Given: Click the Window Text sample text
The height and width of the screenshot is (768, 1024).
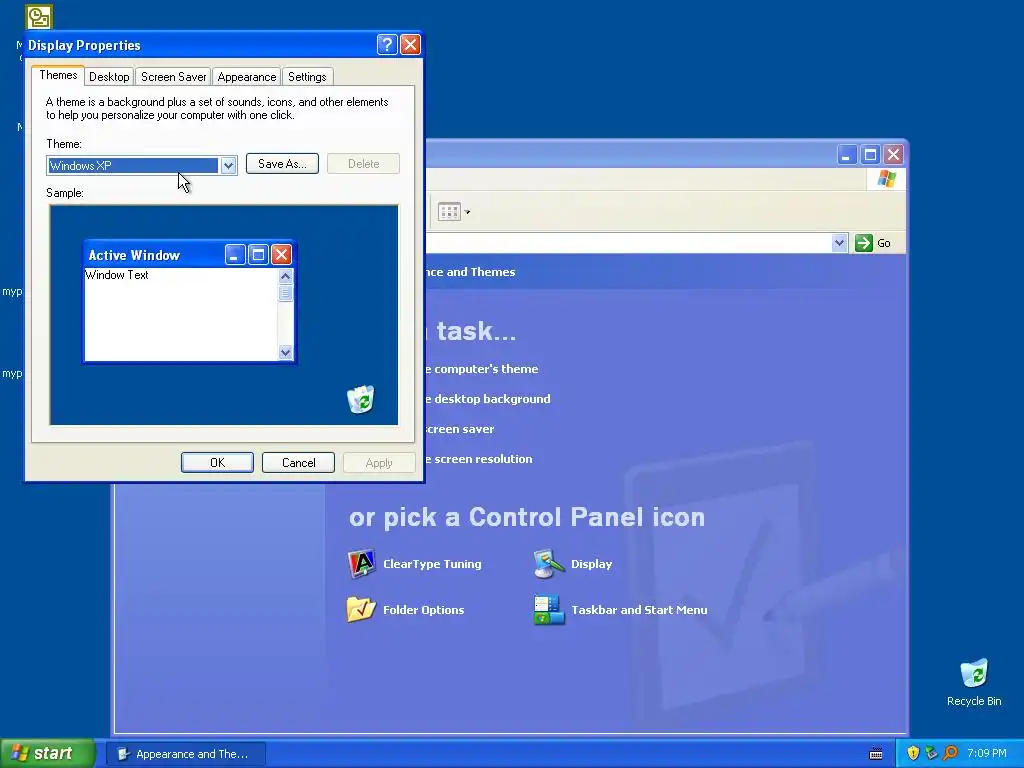Looking at the screenshot, I should click(117, 275).
